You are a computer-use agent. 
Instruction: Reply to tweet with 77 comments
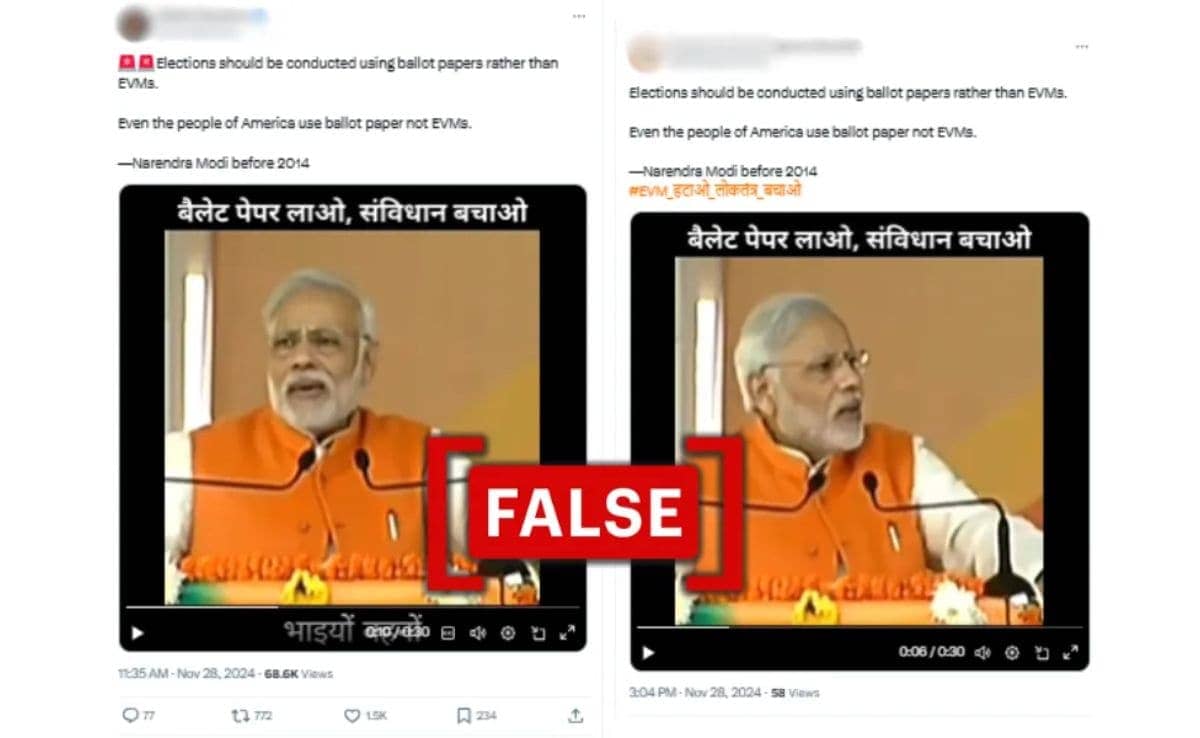coord(138,715)
